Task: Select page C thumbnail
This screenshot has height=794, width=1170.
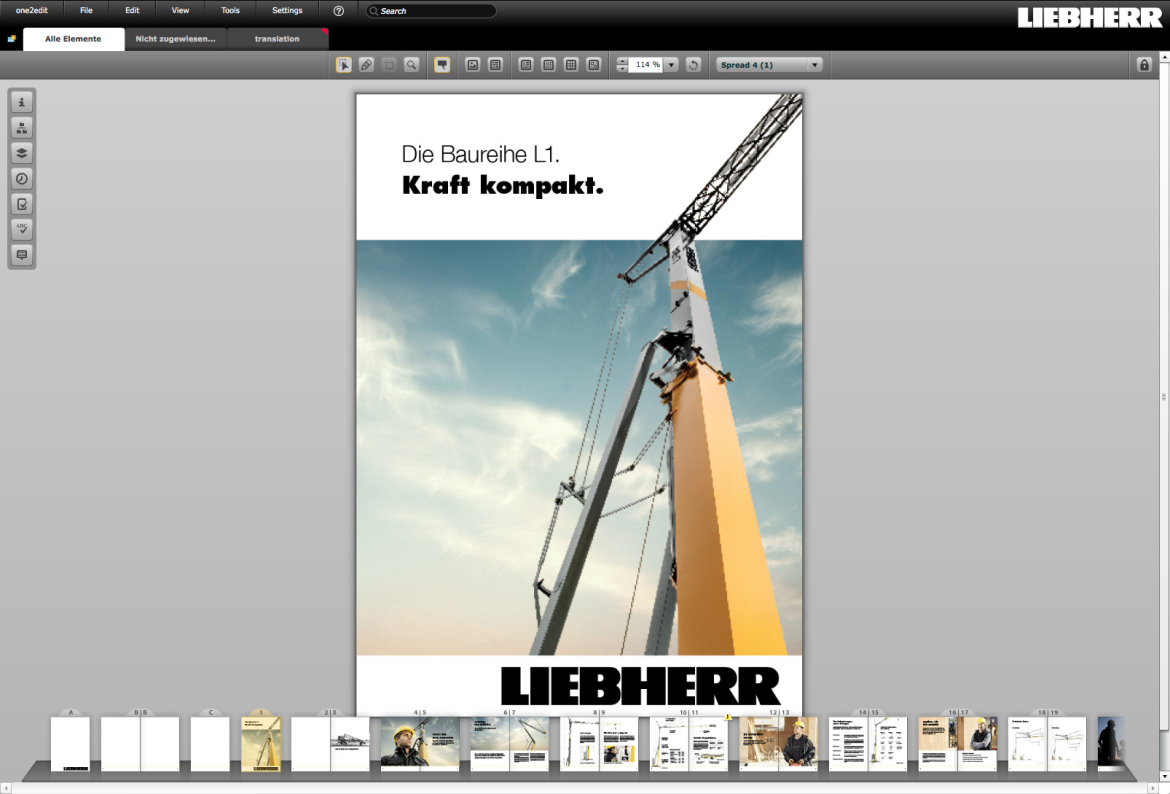Action: pyautogui.click(x=210, y=743)
